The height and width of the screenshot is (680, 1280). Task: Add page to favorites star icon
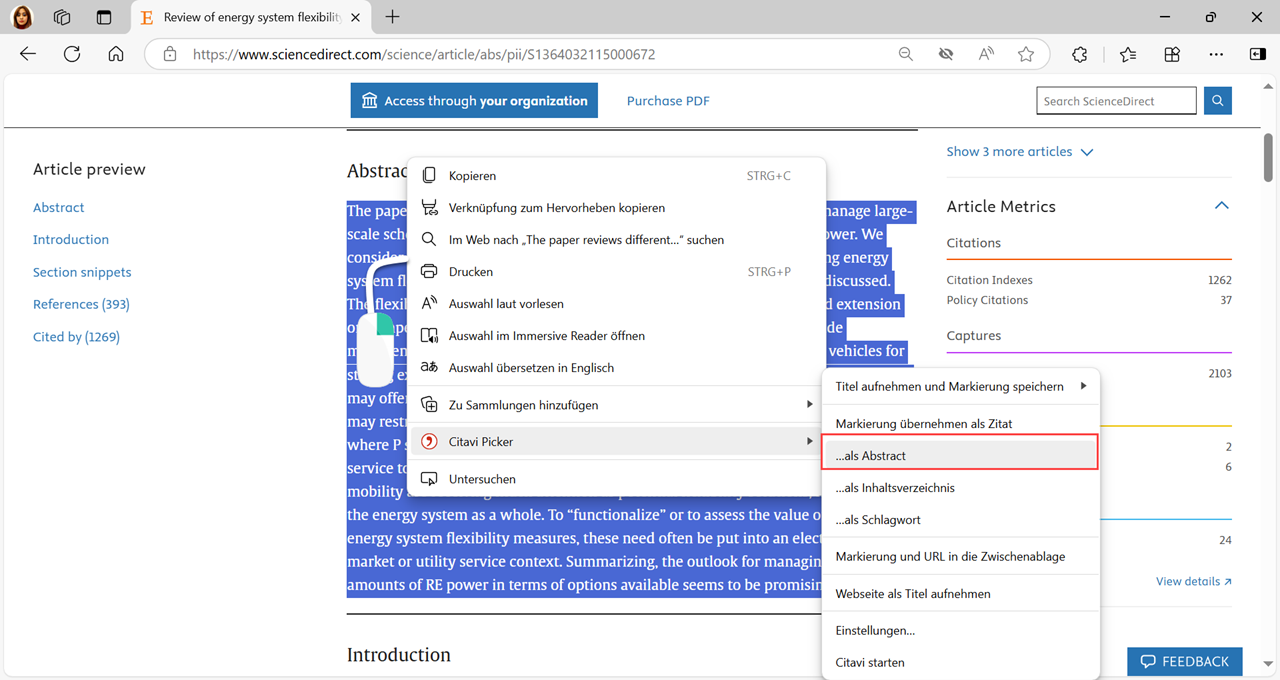pyautogui.click(x=1025, y=54)
